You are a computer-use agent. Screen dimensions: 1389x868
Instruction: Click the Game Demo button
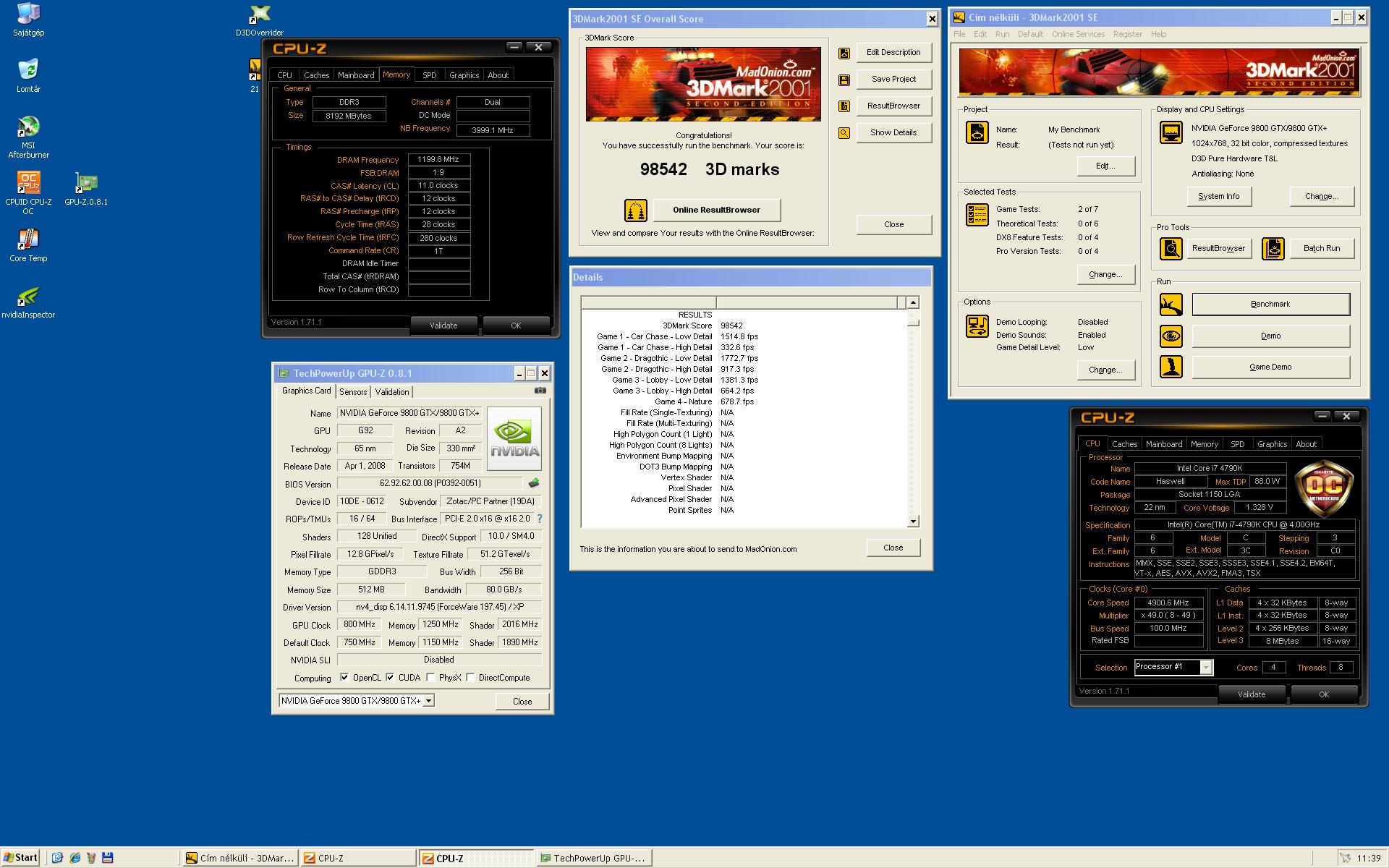pyautogui.click(x=1270, y=367)
